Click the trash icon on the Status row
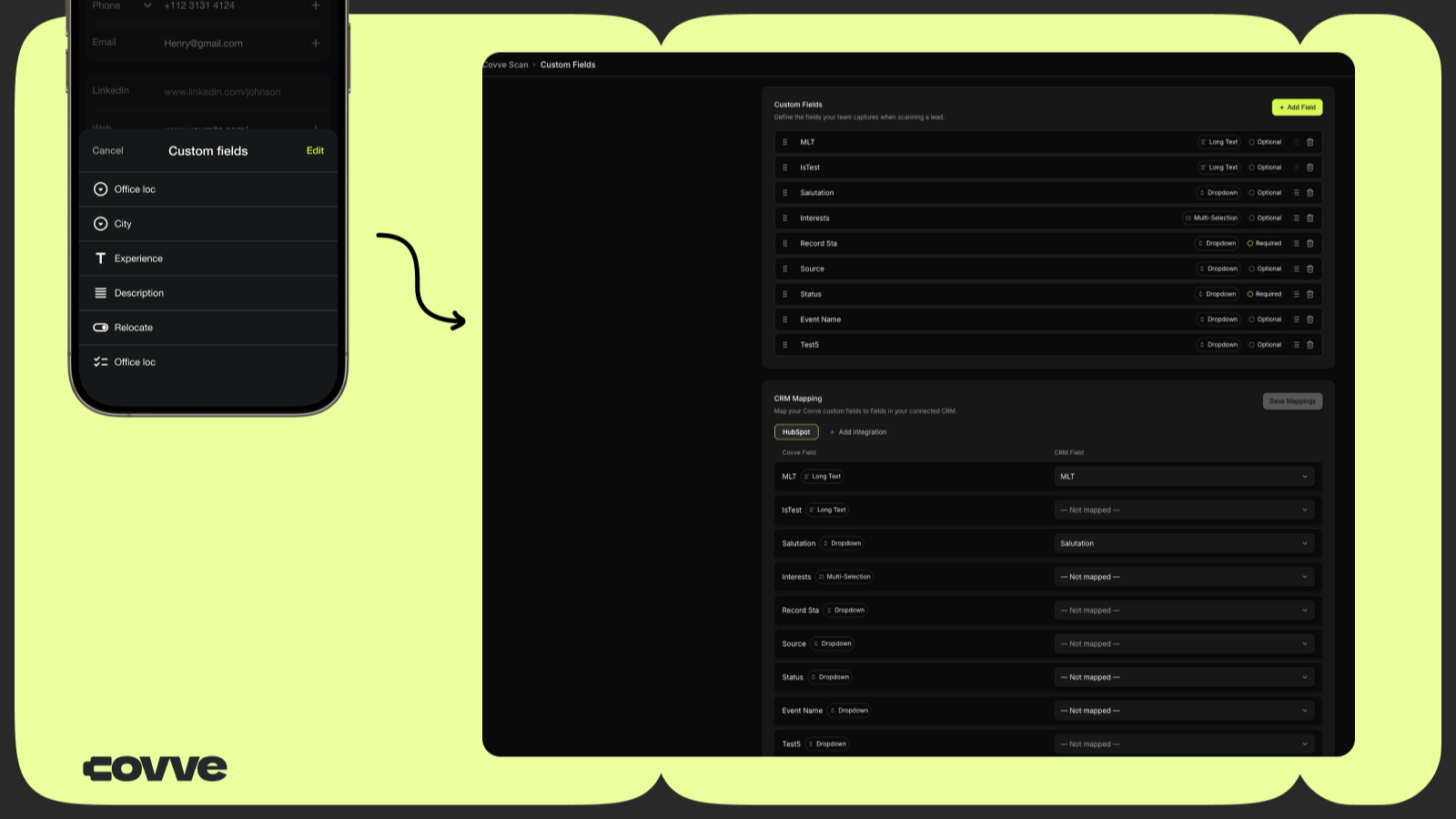 pos(1310,294)
